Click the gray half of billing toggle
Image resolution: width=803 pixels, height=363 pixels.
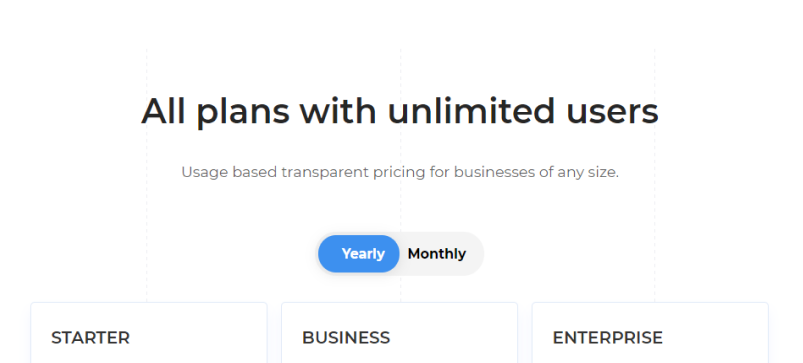[441, 254]
